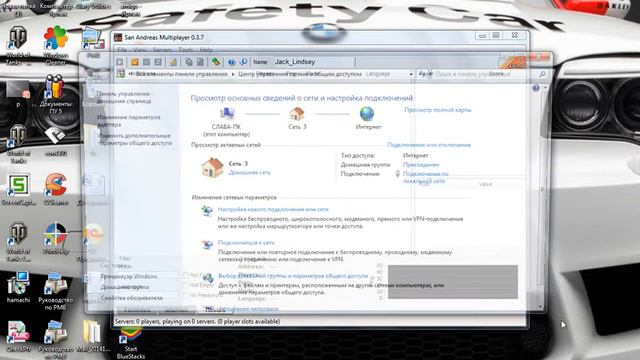Open Подключение по локальной сети link

[426, 177]
